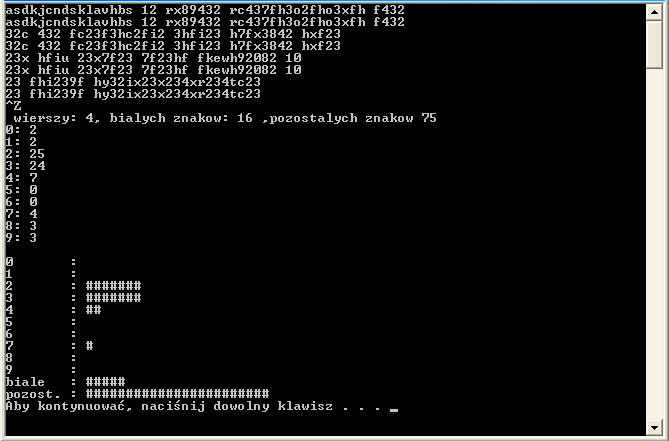Click the blinking cursor after the prompt
This screenshot has height=441, width=669.
click(x=394, y=410)
